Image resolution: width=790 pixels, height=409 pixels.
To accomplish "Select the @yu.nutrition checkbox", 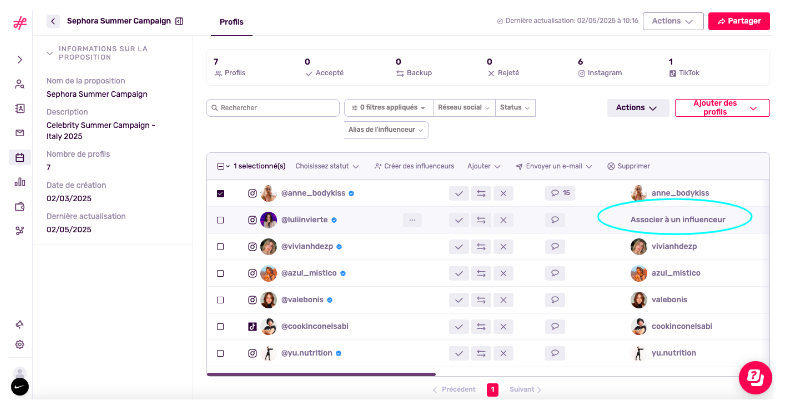I will 220,353.
